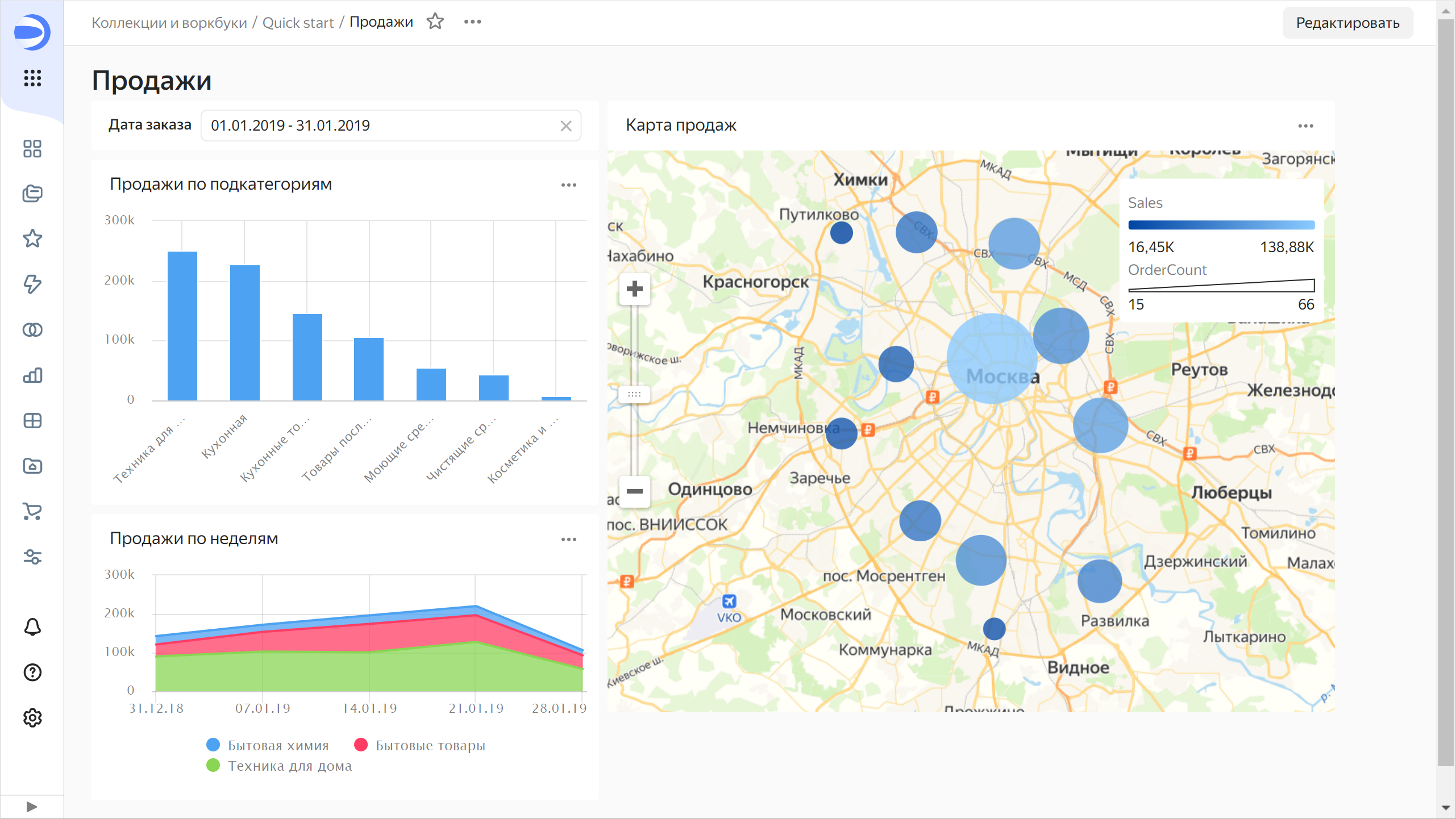Image resolution: width=1456 pixels, height=819 pixels.
Task: Click the dashboard grid icon in sidebar
Action: (31, 149)
